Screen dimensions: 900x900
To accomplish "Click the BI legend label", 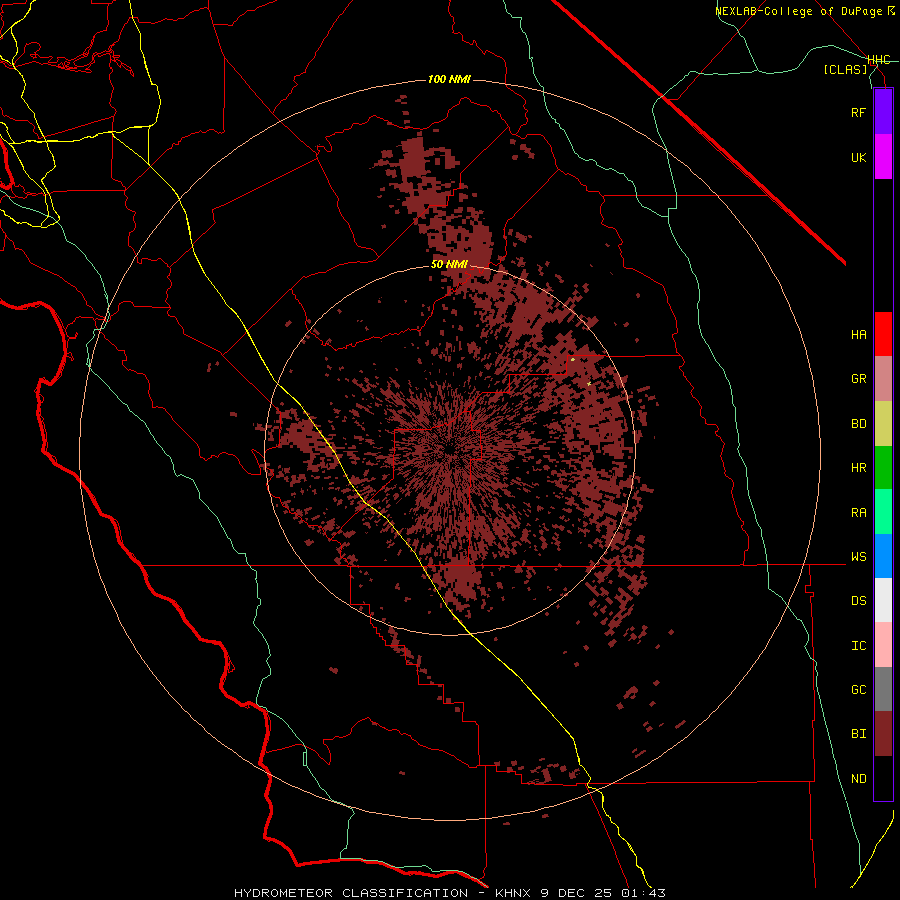I will [x=858, y=734].
